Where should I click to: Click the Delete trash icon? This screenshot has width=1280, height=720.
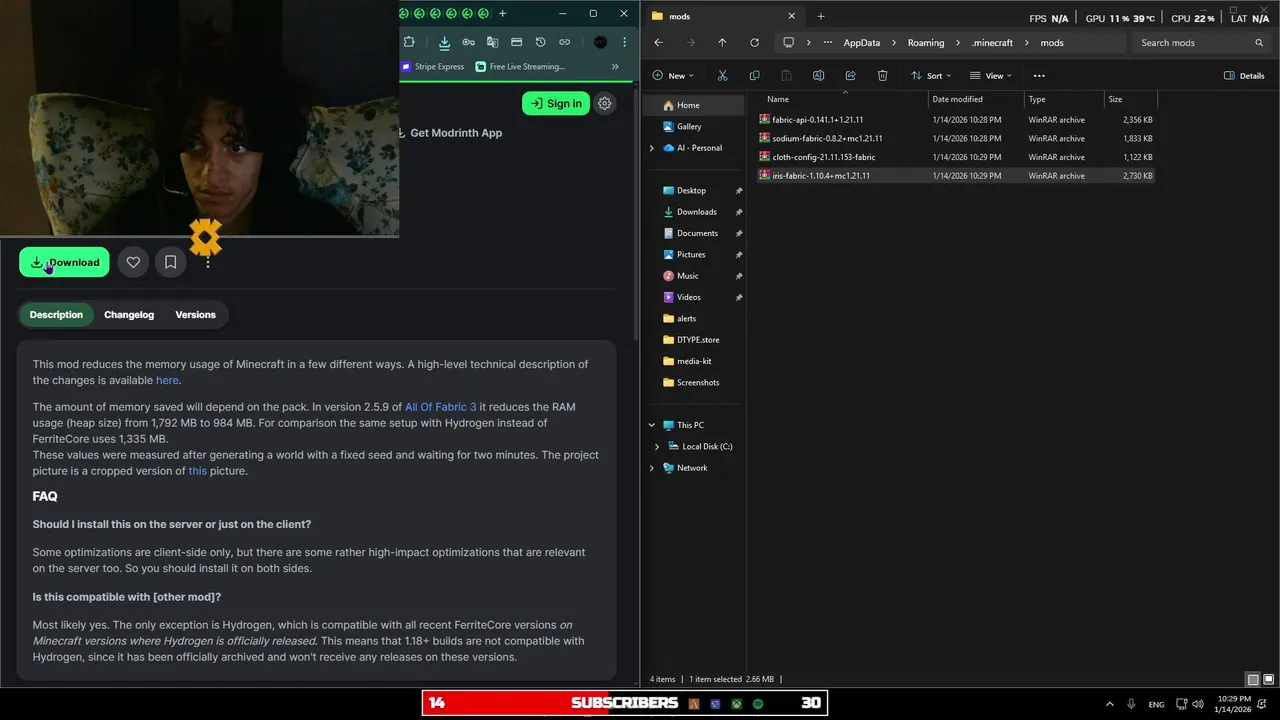[x=882, y=76]
